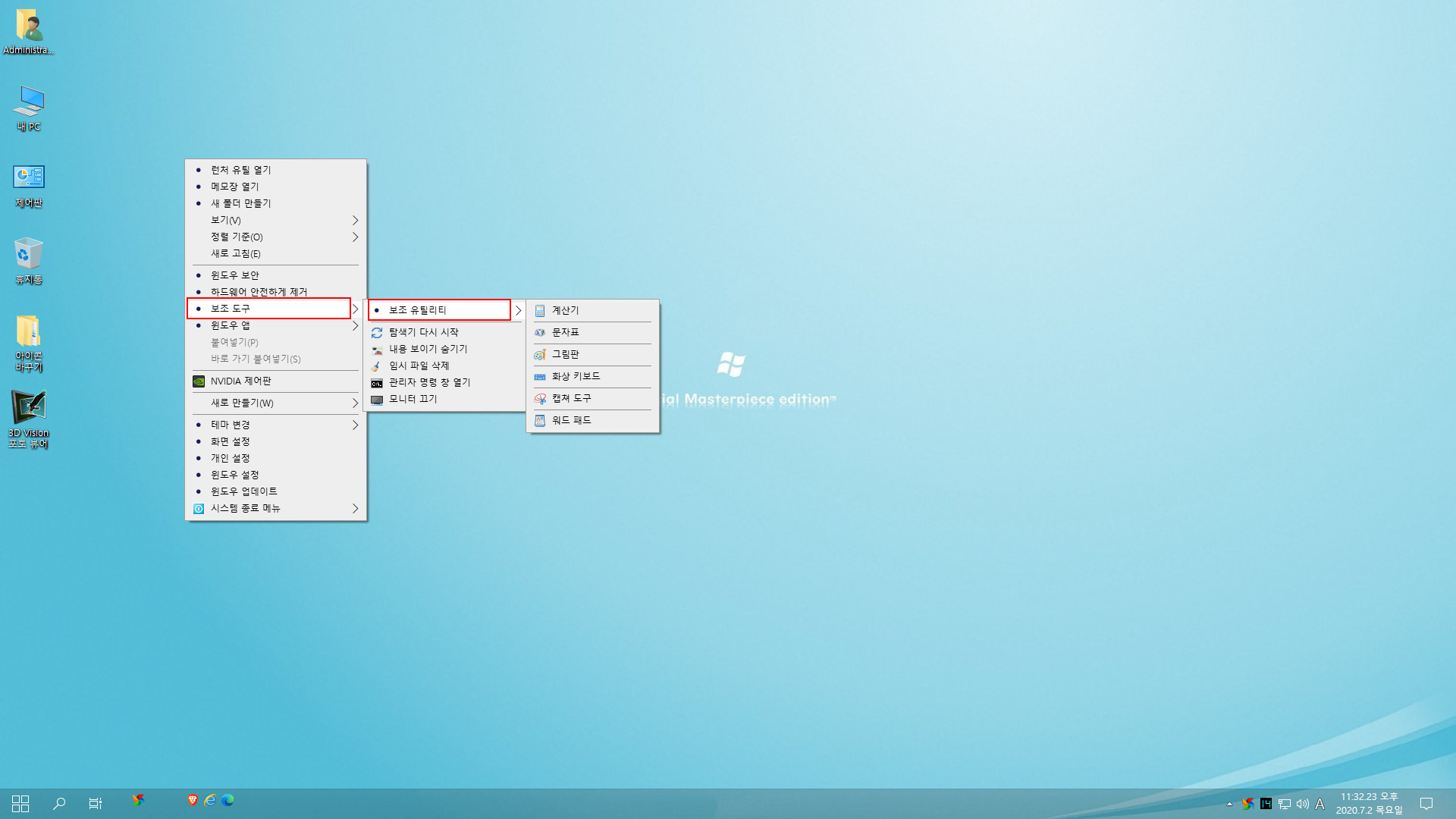The height and width of the screenshot is (819, 1456).
Task: Select the 휴지통 recycle bin icon
Action: [29, 262]
